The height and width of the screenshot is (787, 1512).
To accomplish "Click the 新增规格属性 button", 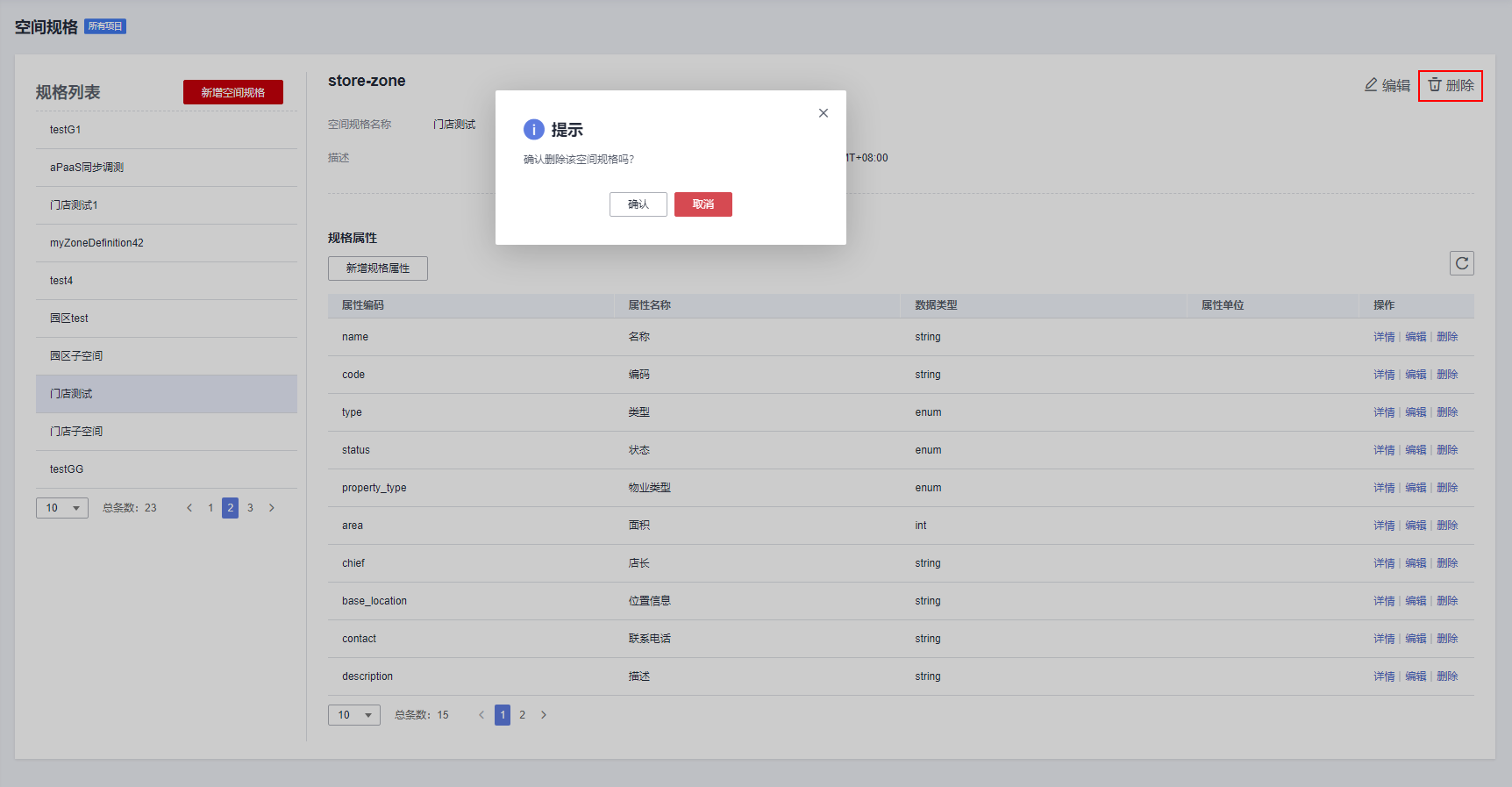I will coord(377,268).
